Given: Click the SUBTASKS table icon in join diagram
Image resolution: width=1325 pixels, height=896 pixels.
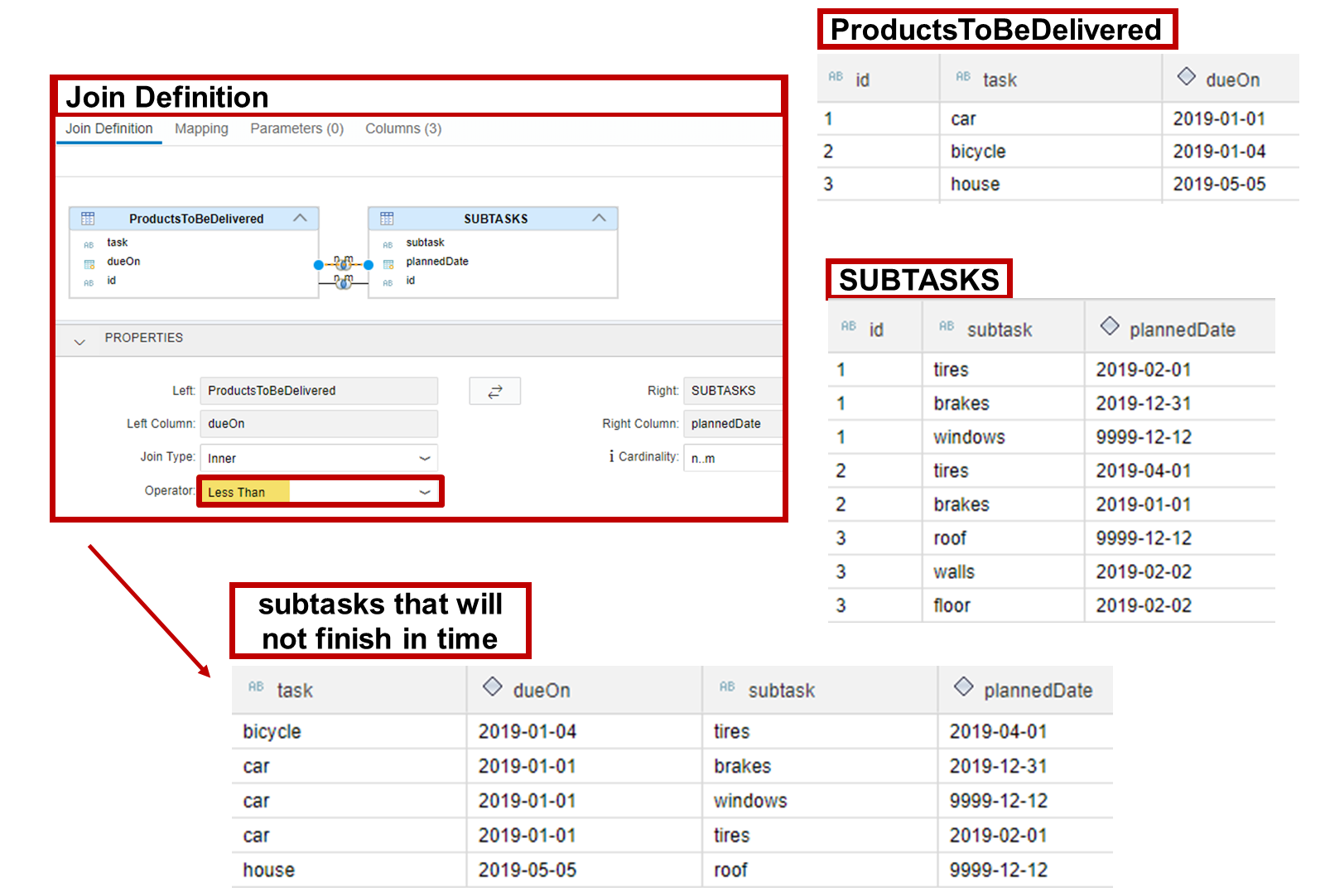Looking at the screenshot, I should (x=387, y=219).
